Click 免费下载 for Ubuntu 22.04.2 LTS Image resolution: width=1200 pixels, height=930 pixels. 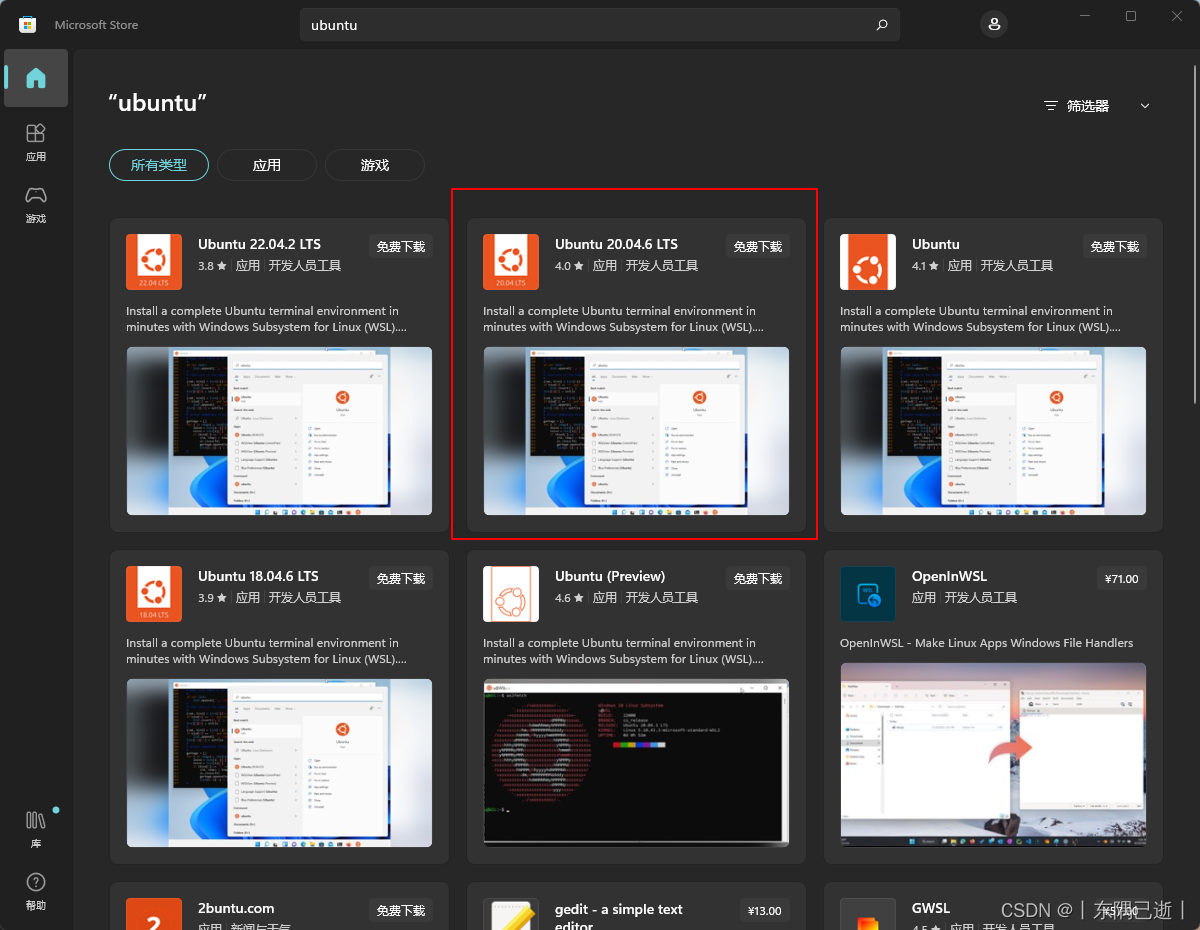point(401,246)
